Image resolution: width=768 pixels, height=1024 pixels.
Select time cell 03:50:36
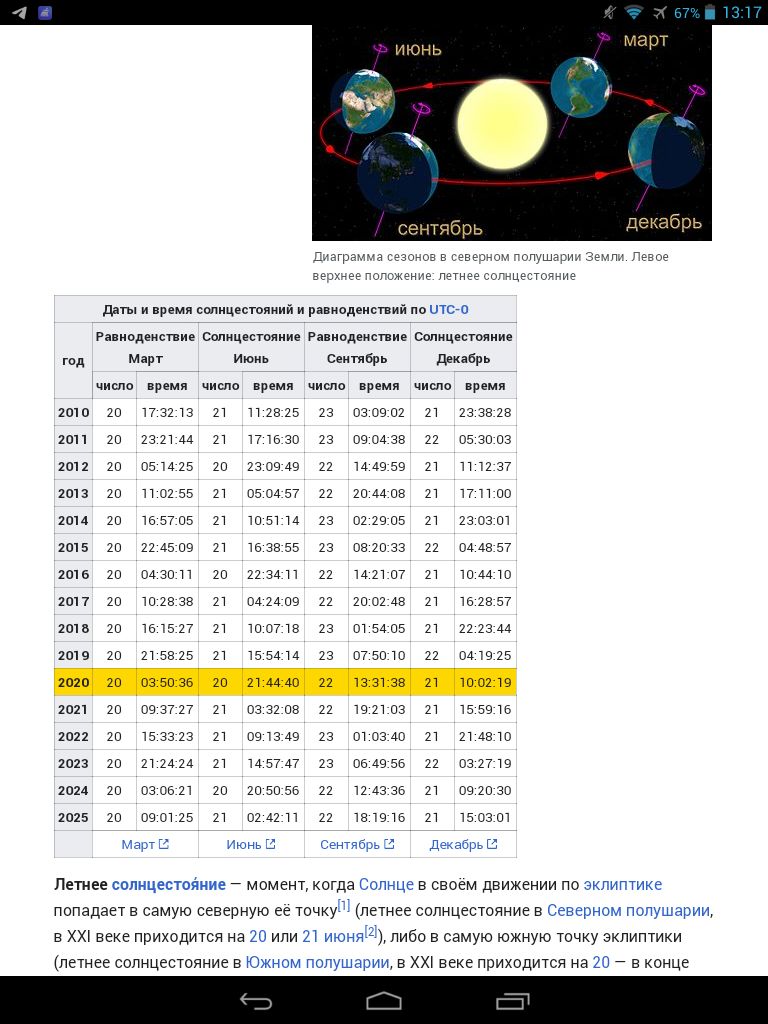(x=167, y=682)
